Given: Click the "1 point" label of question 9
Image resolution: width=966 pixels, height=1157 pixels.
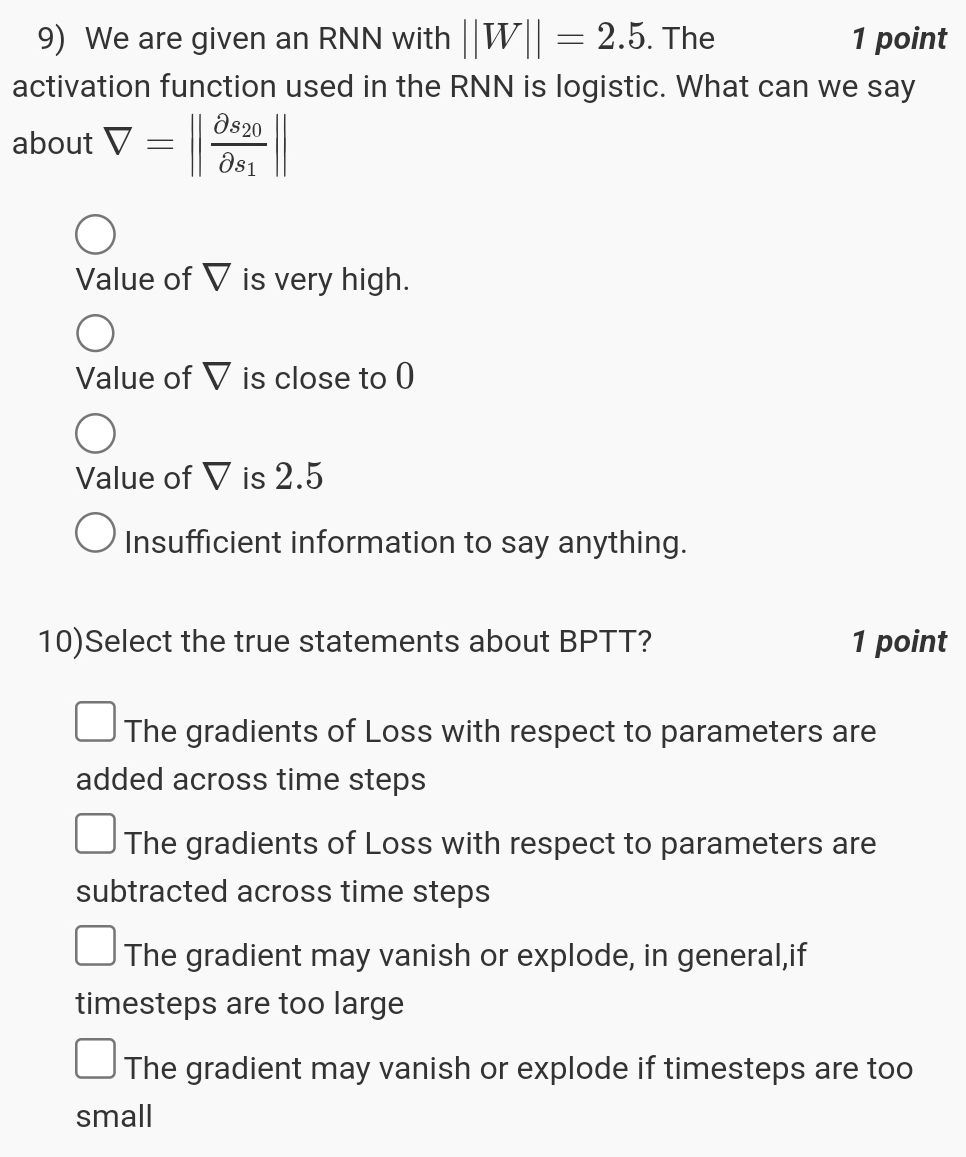Looking at the screenshot, I should pyautogui.click(x=898, y=39).
